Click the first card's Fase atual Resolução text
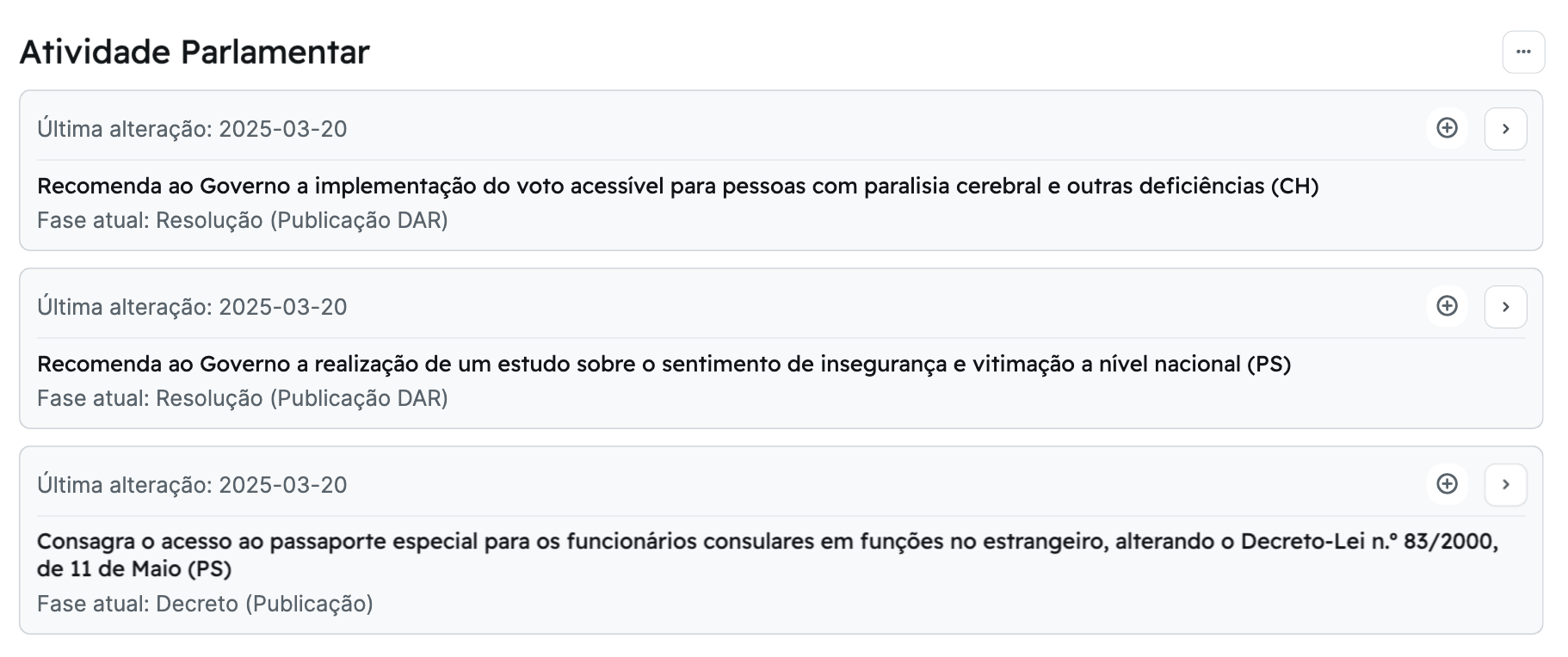This screenshot has width=1568, height=657. click(243, 221)
